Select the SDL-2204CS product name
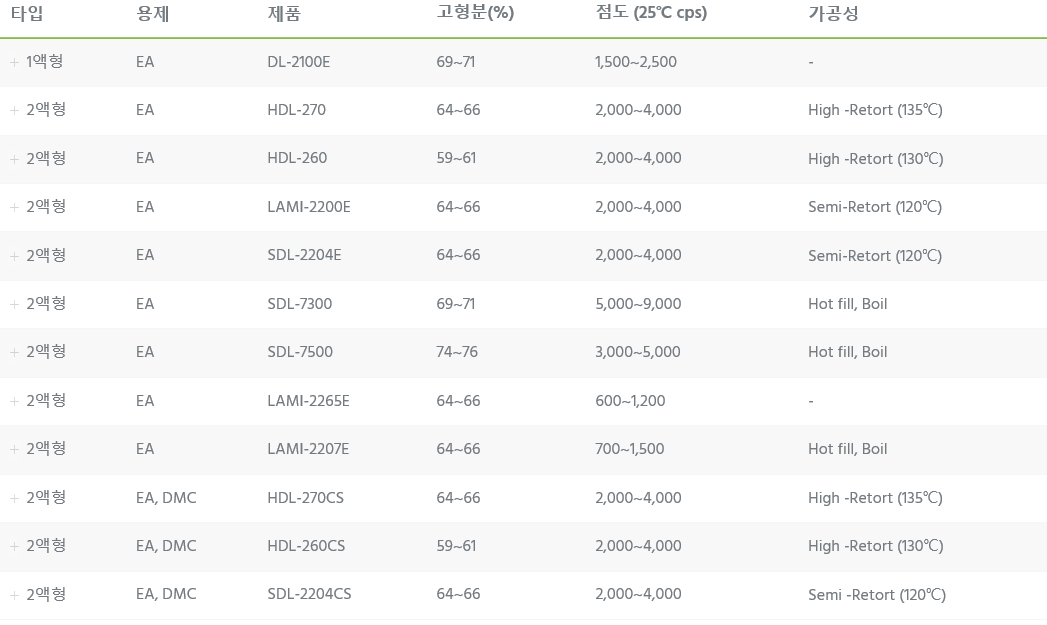Viewport: 1047px width, 625px height. tap(309, 594)
